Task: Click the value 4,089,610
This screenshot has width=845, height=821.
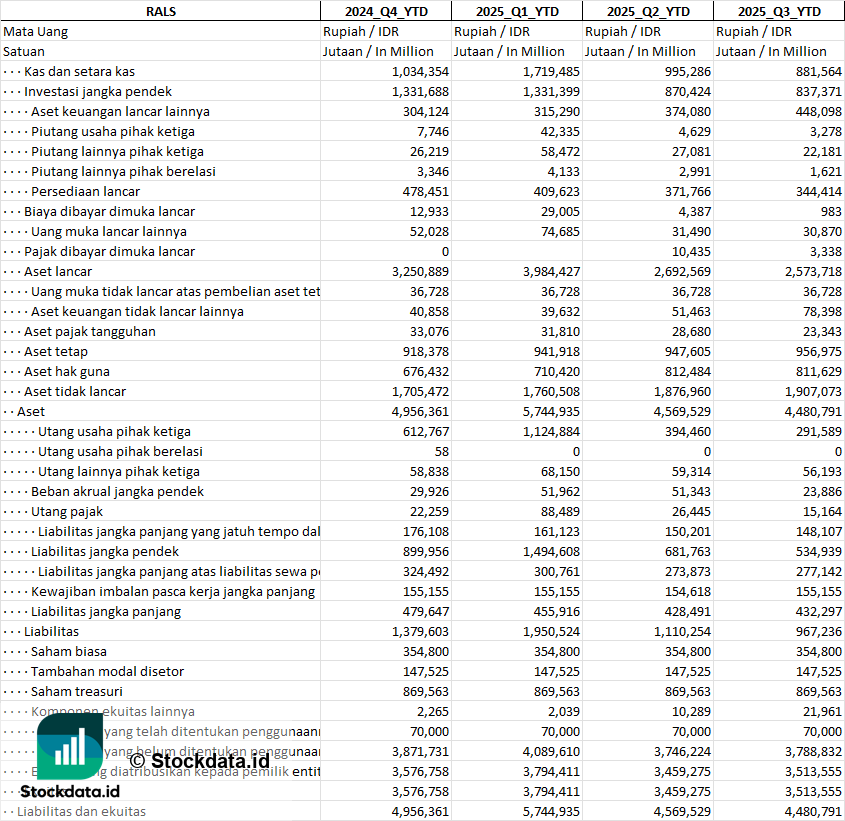Action: [x=551, y=750]
